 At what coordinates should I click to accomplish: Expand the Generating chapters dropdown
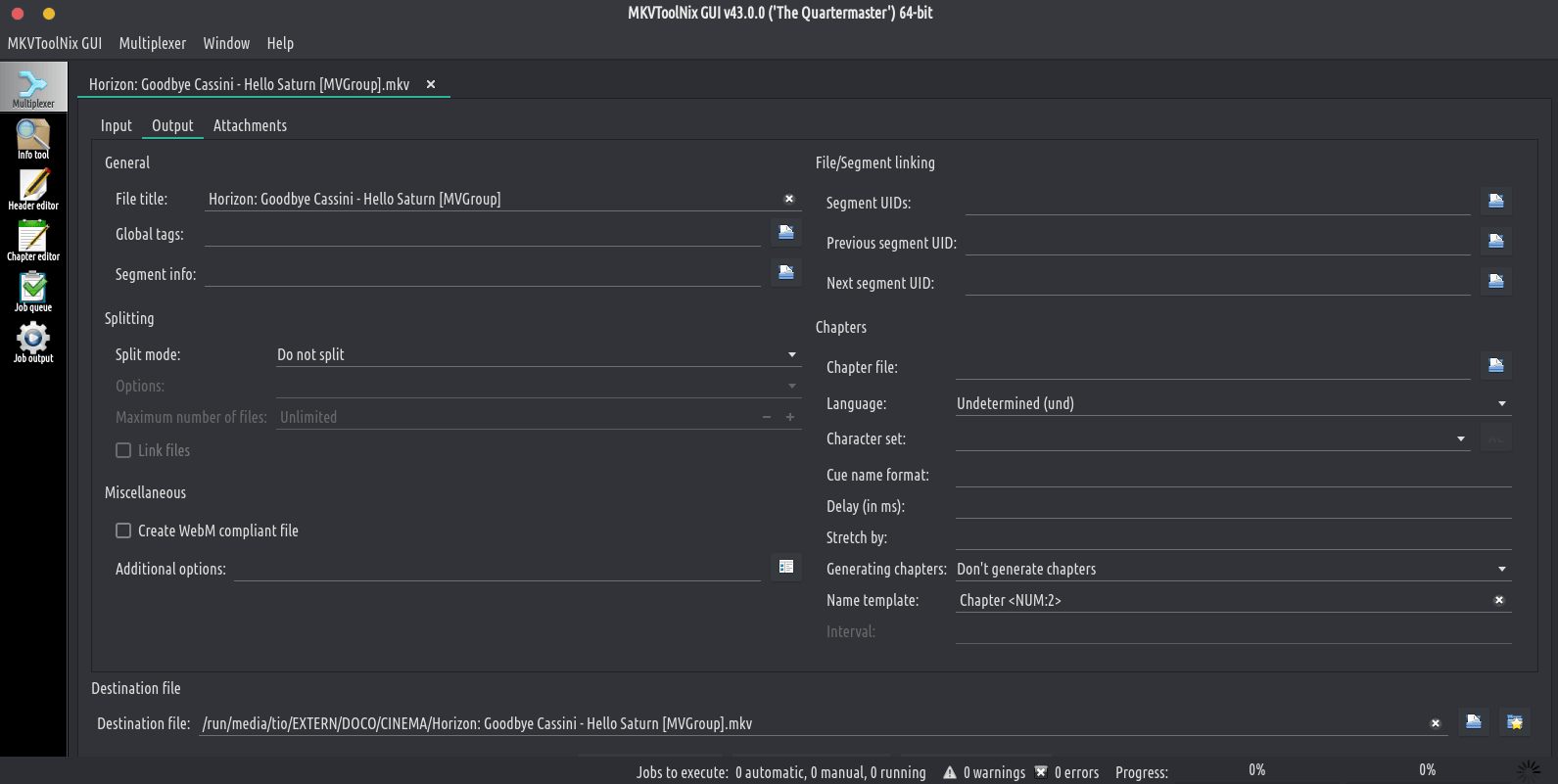tap(1232, 569)
